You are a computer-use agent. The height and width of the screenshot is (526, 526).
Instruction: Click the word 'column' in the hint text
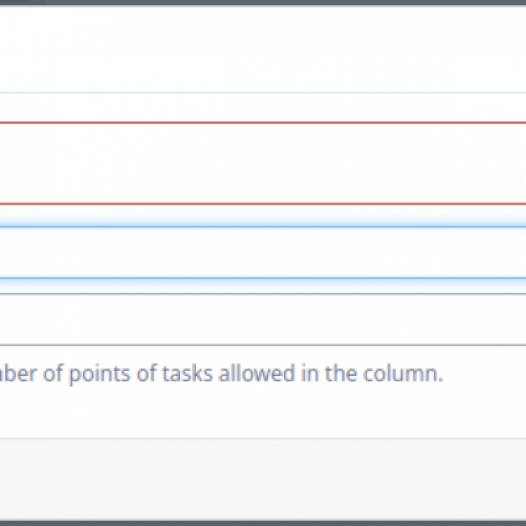[x=403, y=374]
